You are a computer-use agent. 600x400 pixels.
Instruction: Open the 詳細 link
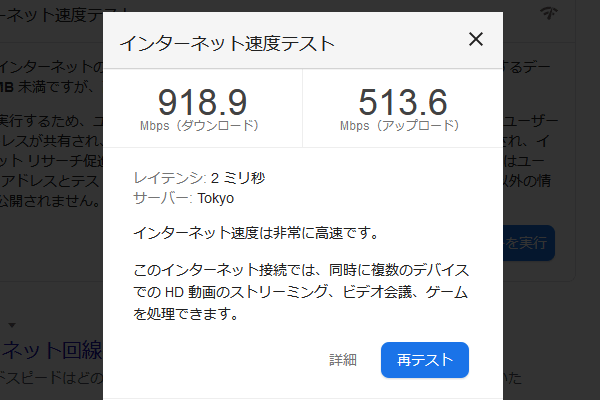[343, 360]
